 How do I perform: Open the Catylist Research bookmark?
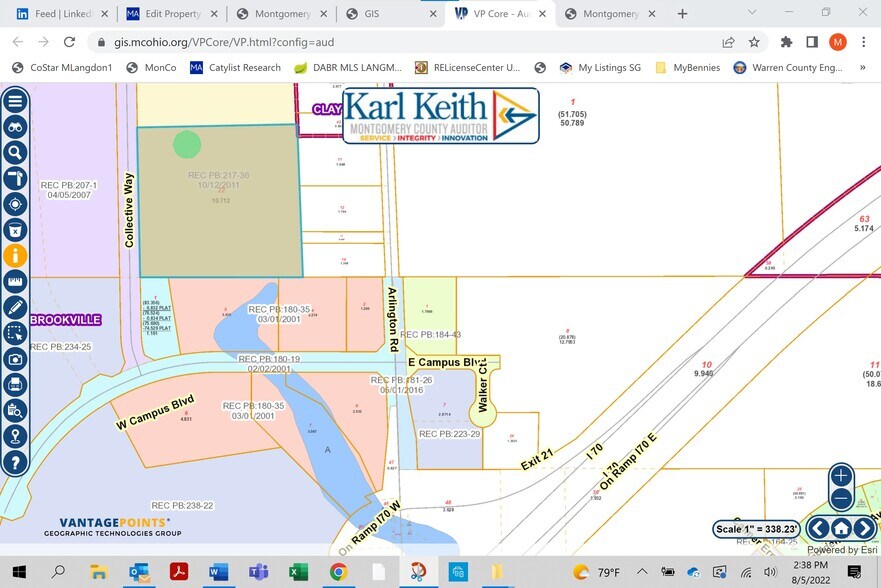[x=235, y=67]
